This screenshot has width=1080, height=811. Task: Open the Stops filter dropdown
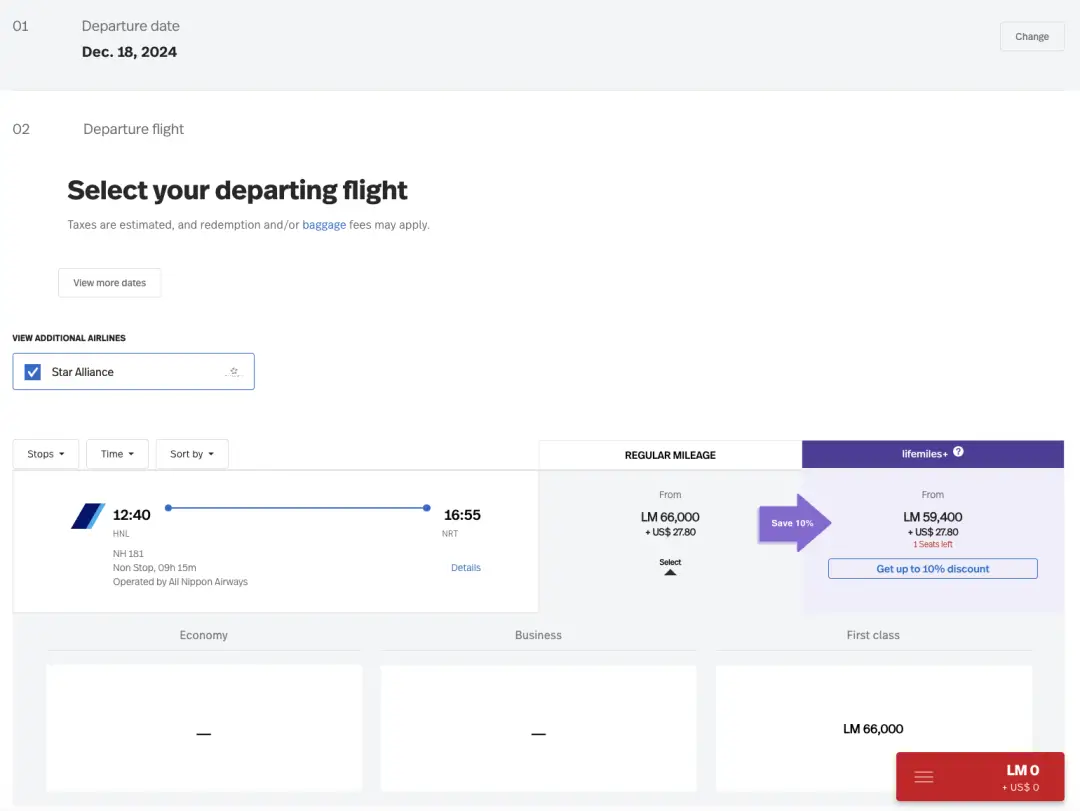pos(46,454)
